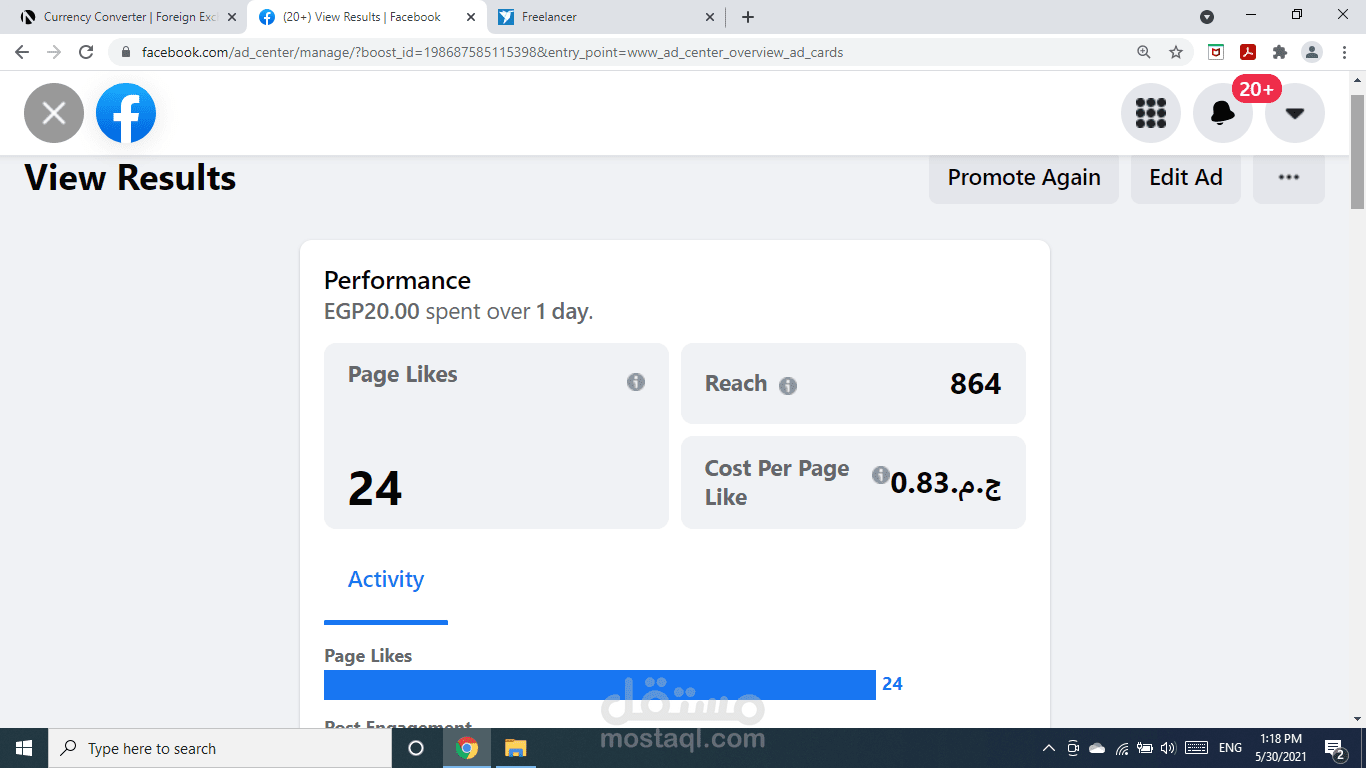Open File Explorer from the taskbar
The width and height of the screenshot is (1366, 768).
click(x=515, y=748)
